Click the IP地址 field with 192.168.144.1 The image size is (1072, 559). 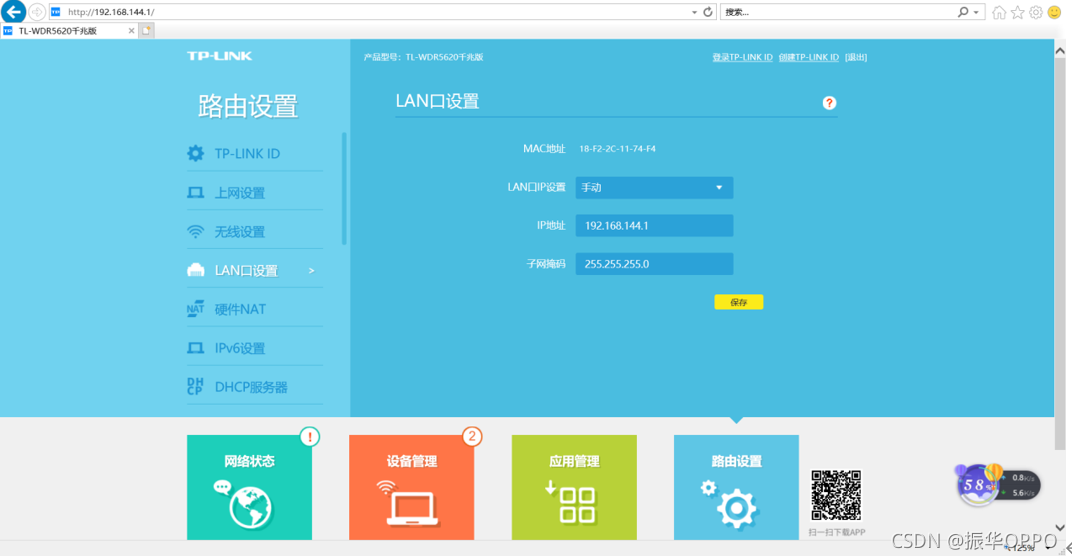654,226
